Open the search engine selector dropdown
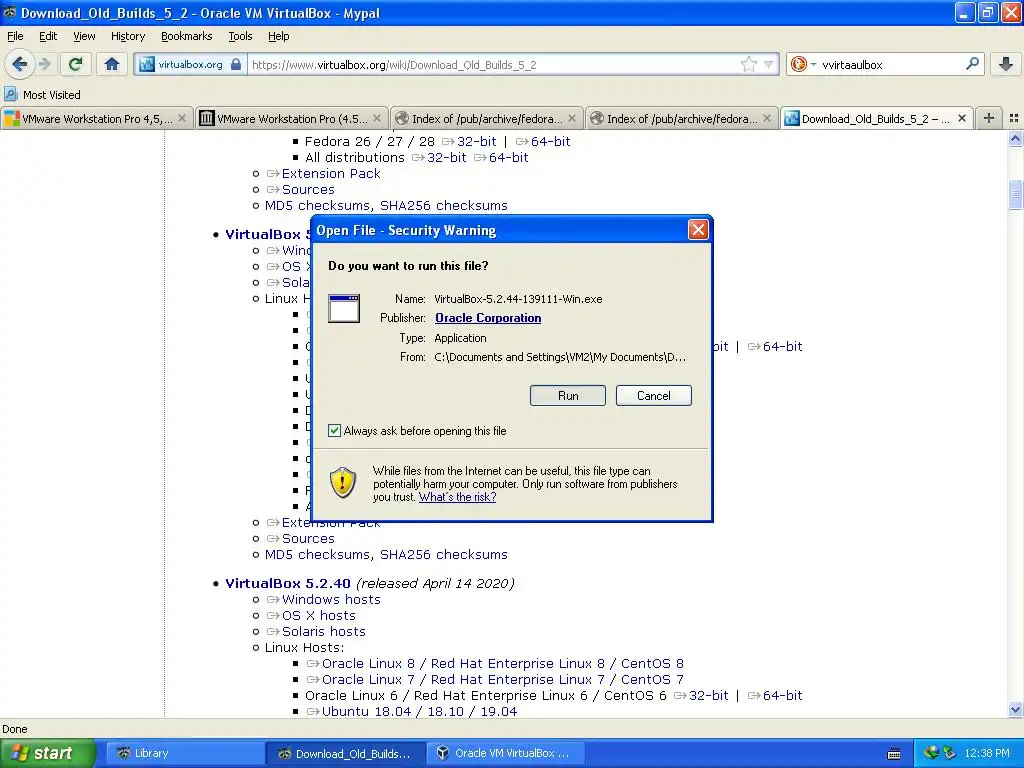1024x768 pixels. point(803,64)
